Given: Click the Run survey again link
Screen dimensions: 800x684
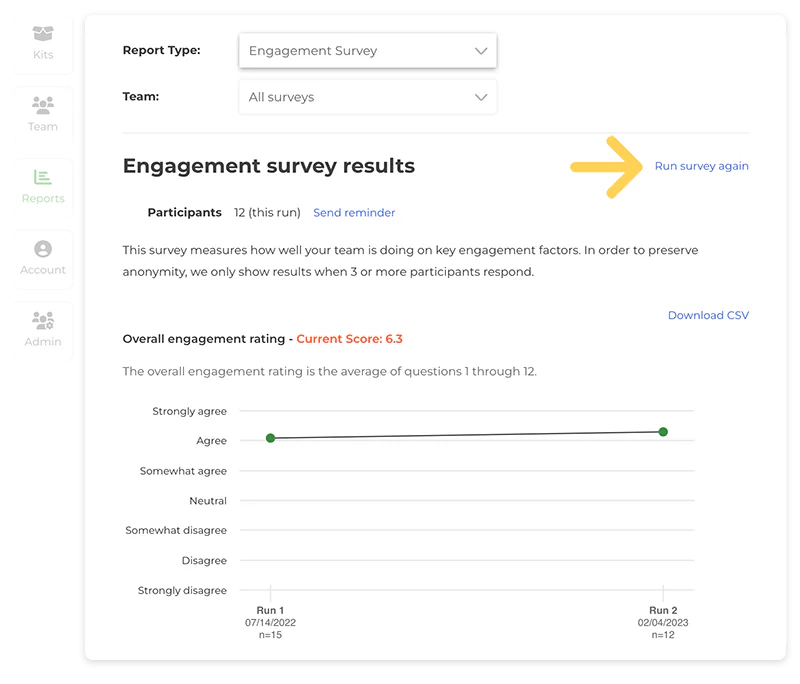Looking at the screenshot, I should 702,166.
